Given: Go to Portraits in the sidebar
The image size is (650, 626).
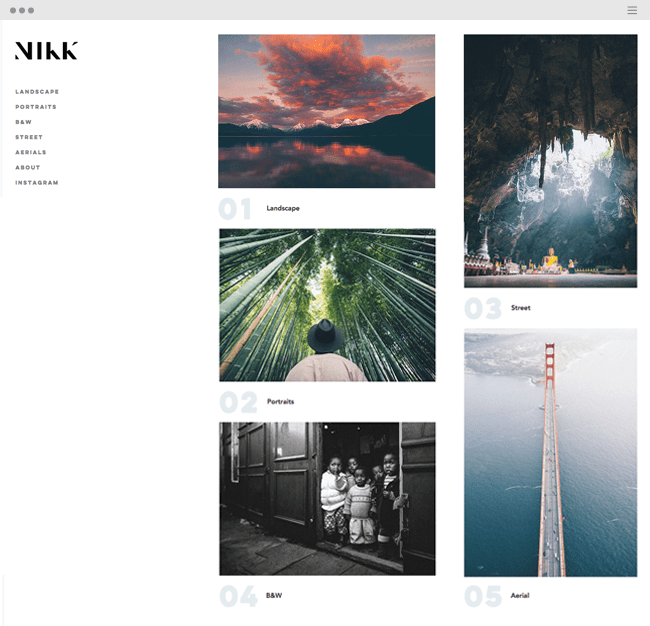Looking at the screenshot, I should pyautogui.click(x=36, y=107).
